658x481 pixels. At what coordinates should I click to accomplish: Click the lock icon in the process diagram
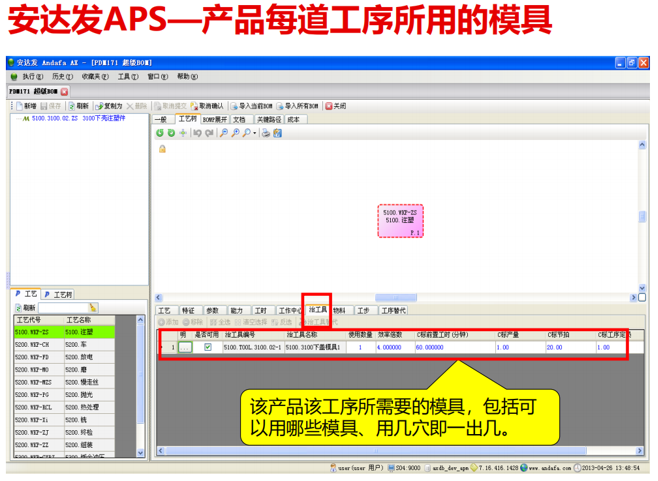pyautogui.click(x=162, y=149)
